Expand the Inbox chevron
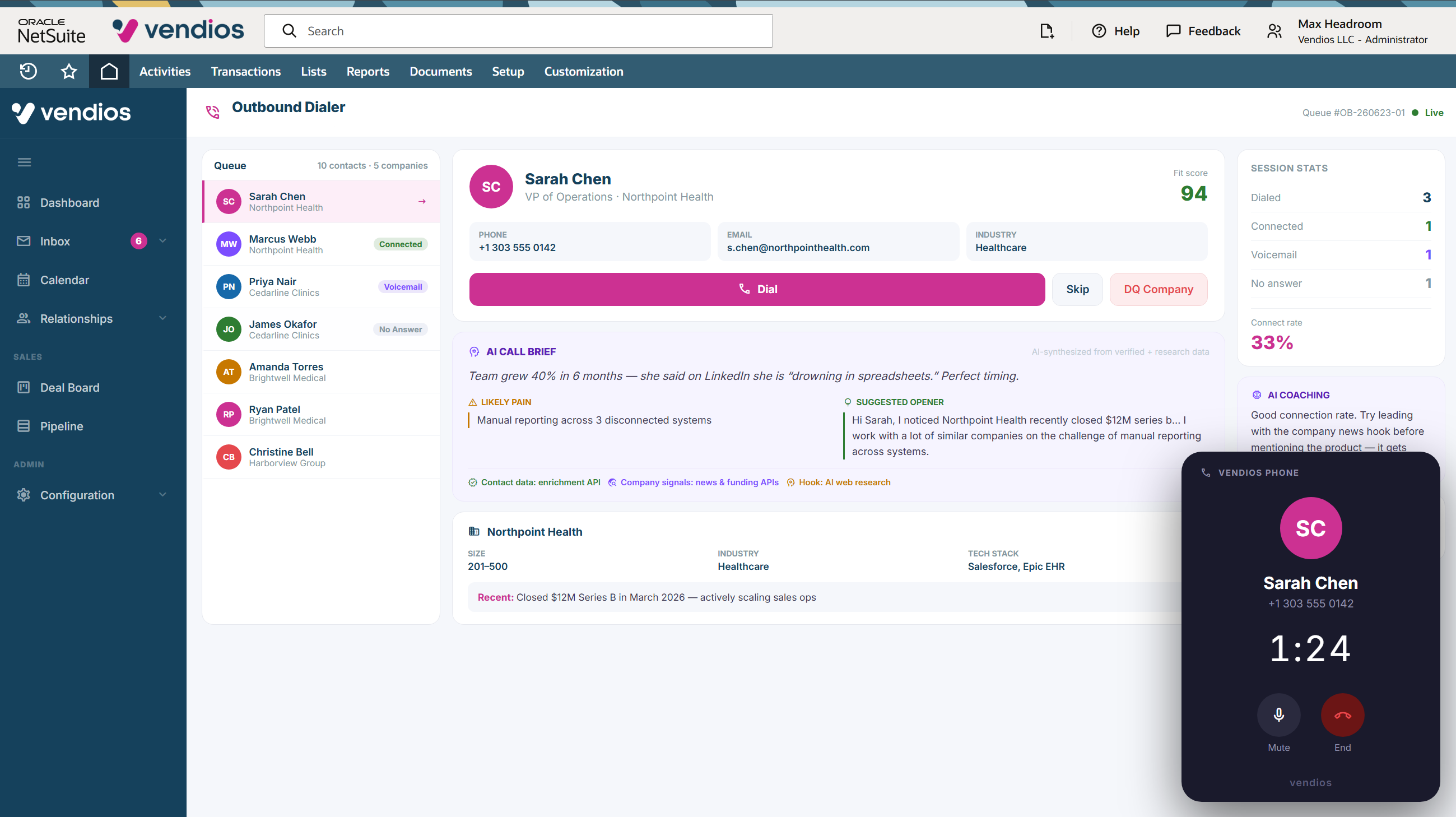 click(163, 241)
